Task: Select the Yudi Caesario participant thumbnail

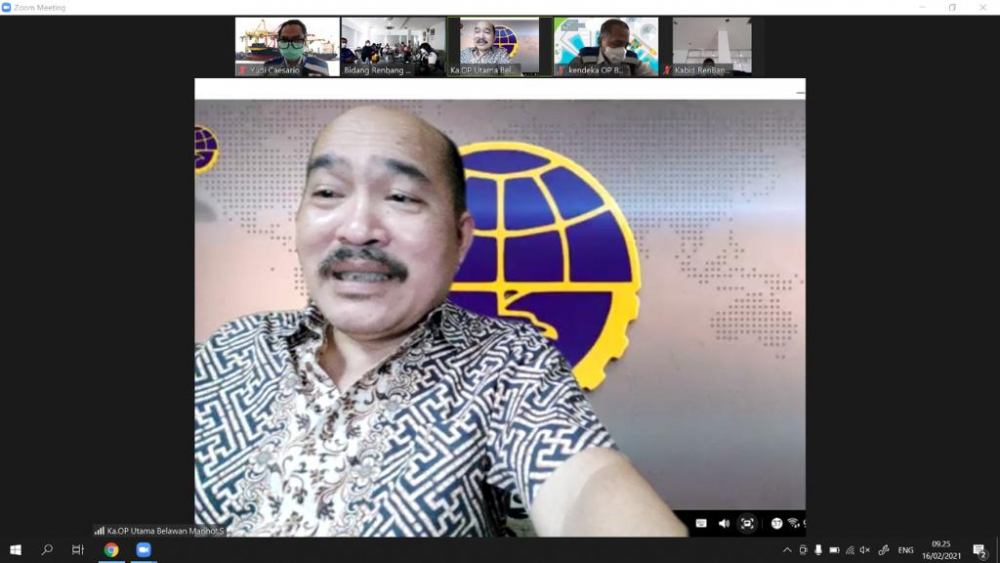Action: click(x=287, y=47)
